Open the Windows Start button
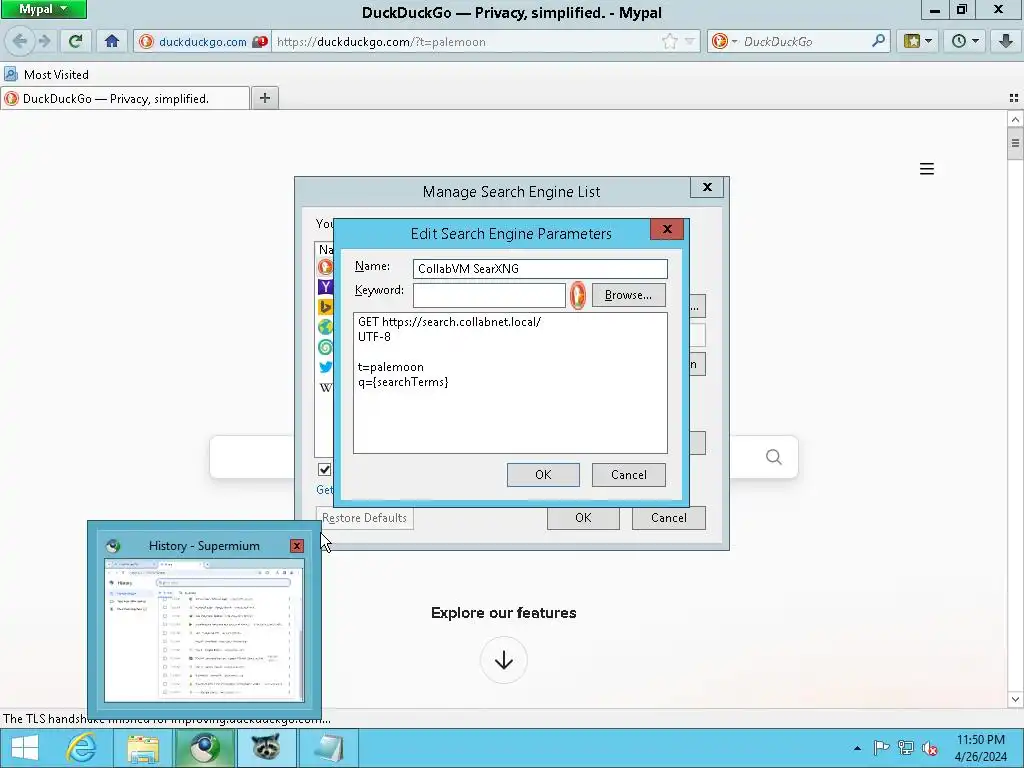The width and height of the screenshot is (1024, 768). pyautogui.click(x=25, y=748)
